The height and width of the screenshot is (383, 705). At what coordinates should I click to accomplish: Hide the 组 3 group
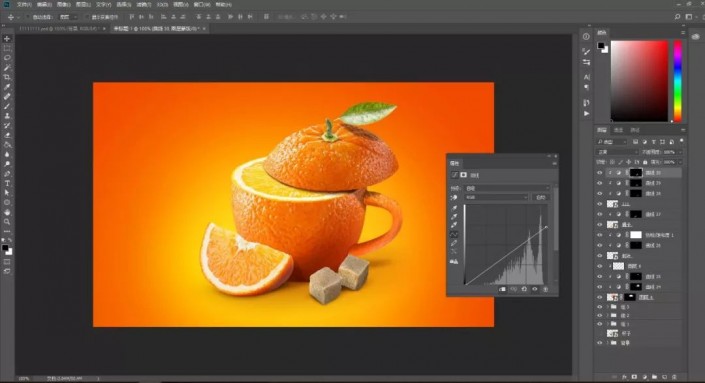click(x=599, y=307)
